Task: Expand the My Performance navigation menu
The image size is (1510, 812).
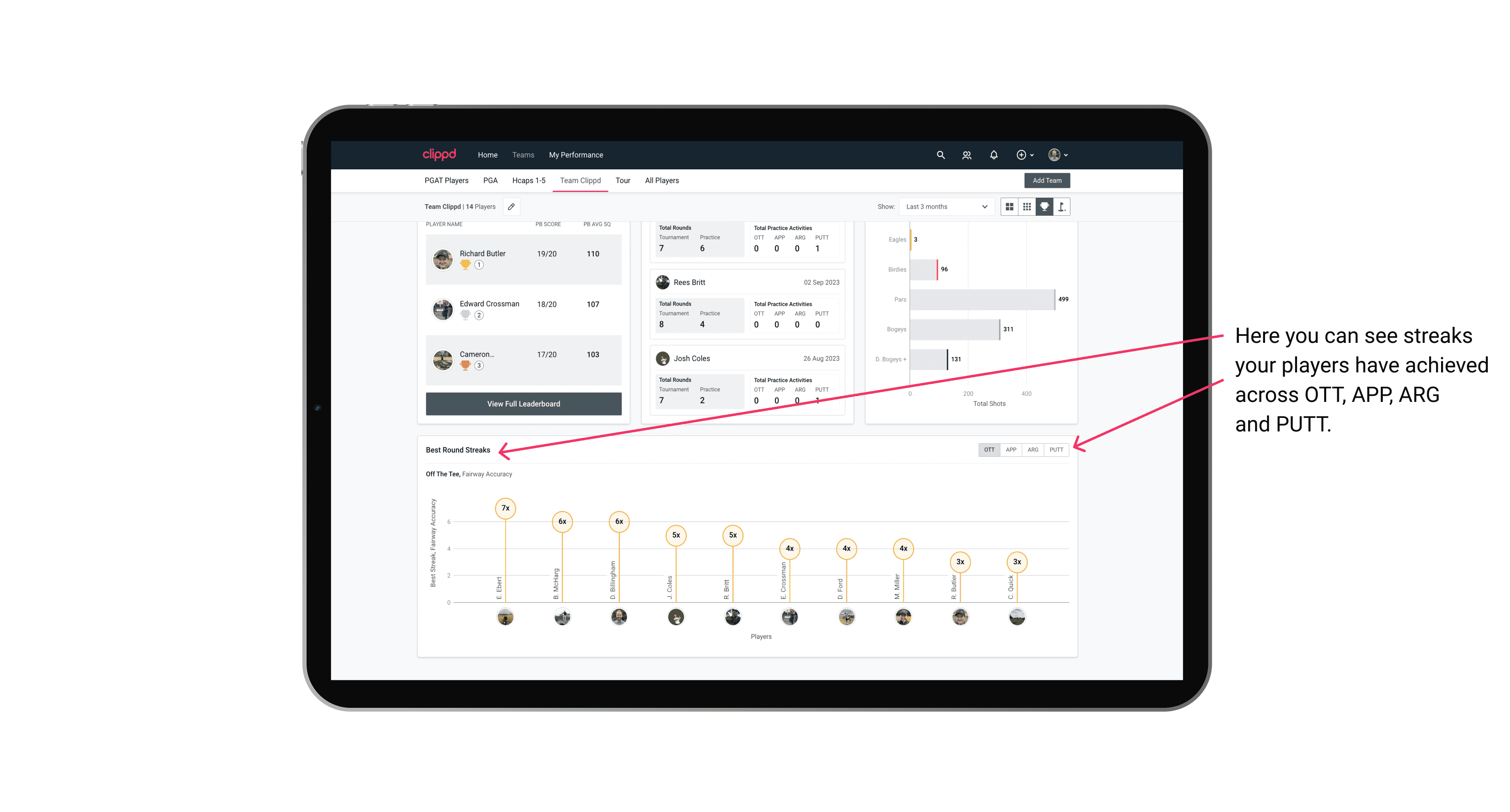Action: (x=577, y=155)
